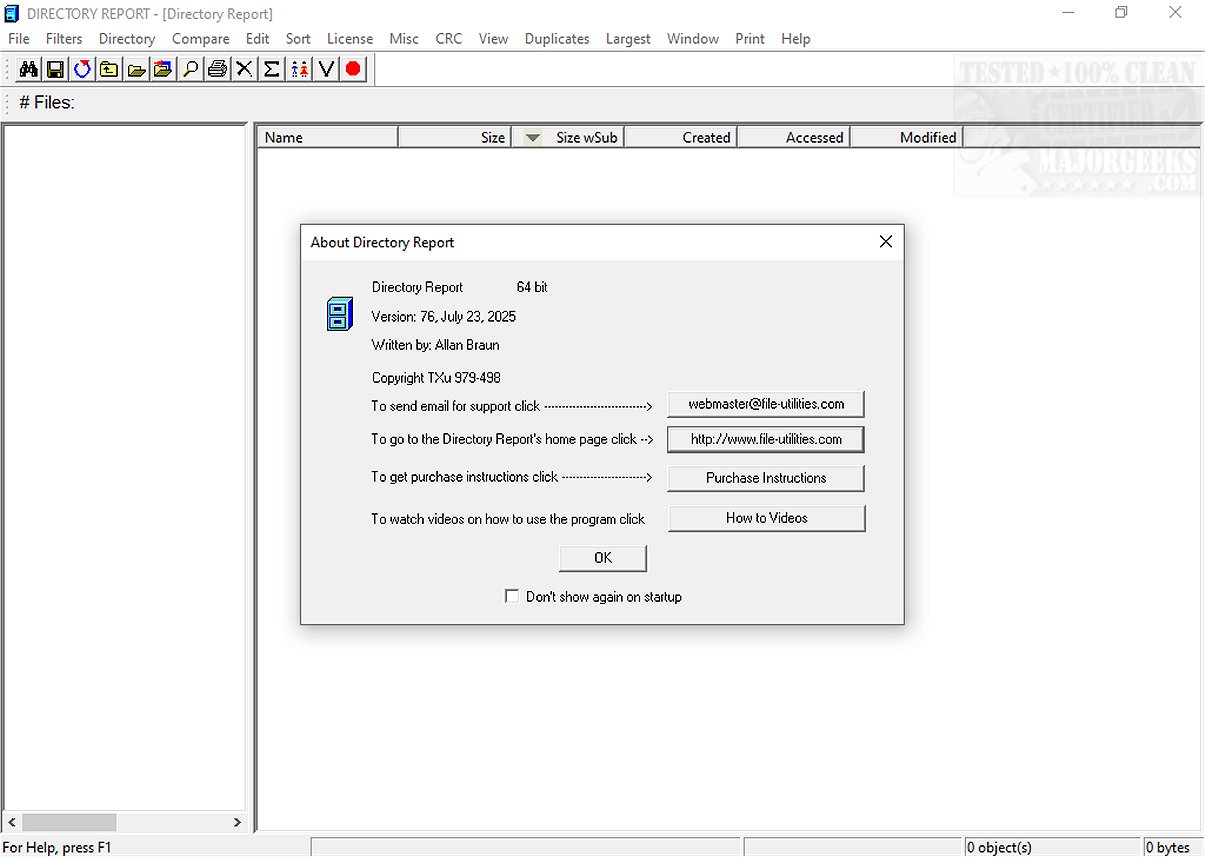Click the red stop circle icon
1205x857 pixels.
(x=353, y=69)
